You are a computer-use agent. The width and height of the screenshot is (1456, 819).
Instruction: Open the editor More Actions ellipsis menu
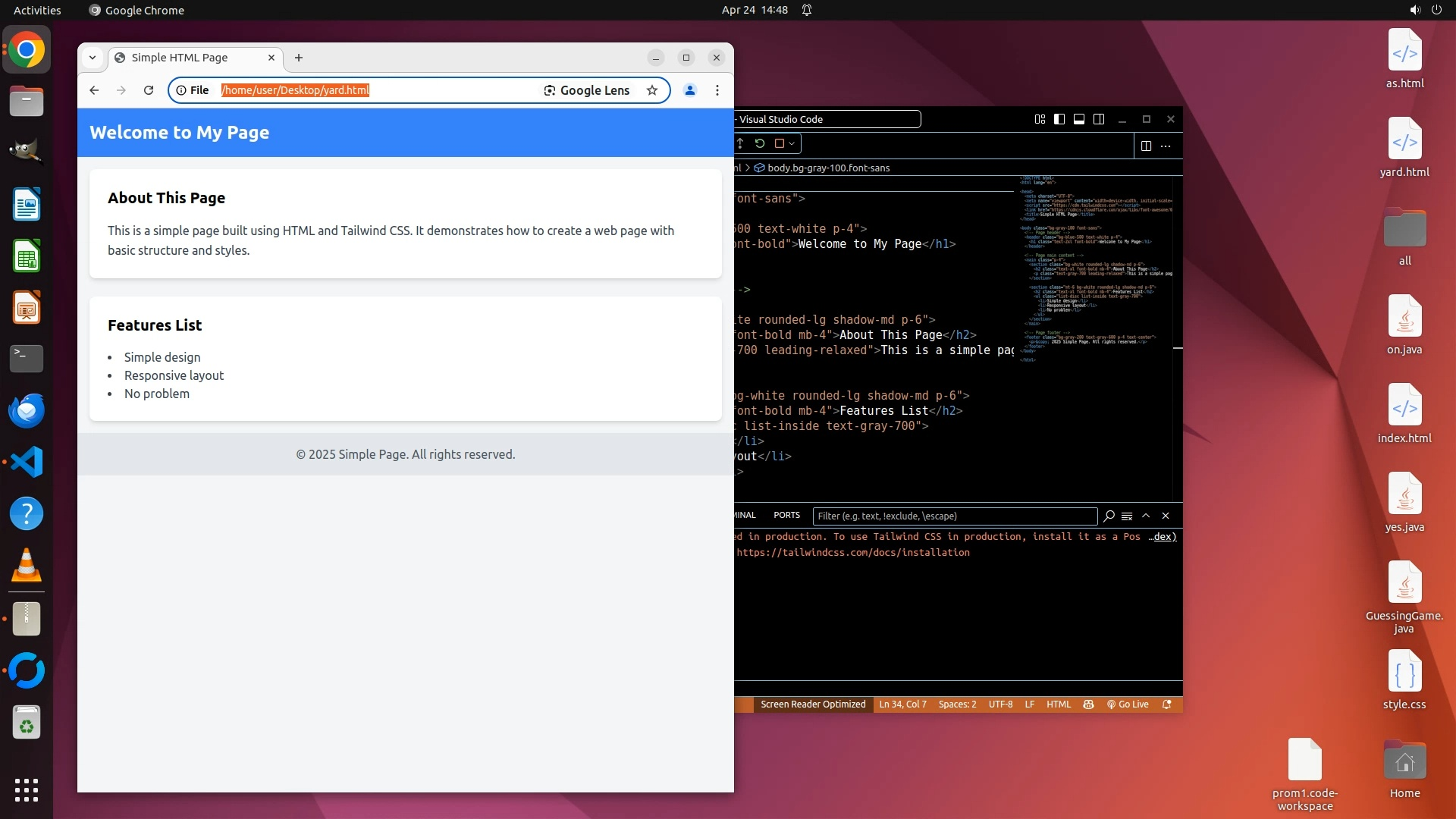pyautogui.click(x=1166, y=146)
